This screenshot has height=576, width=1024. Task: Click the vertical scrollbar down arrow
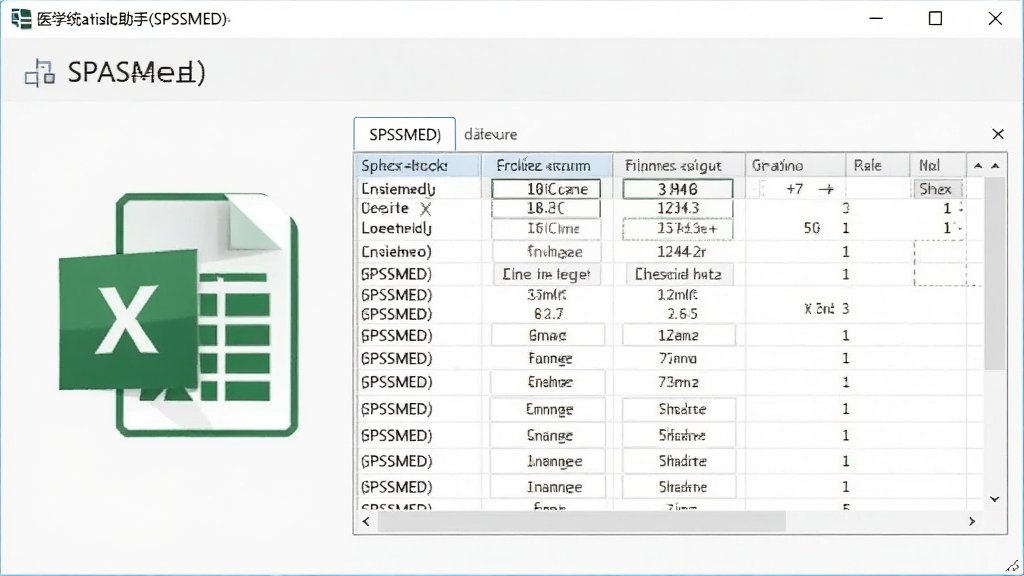995,499
